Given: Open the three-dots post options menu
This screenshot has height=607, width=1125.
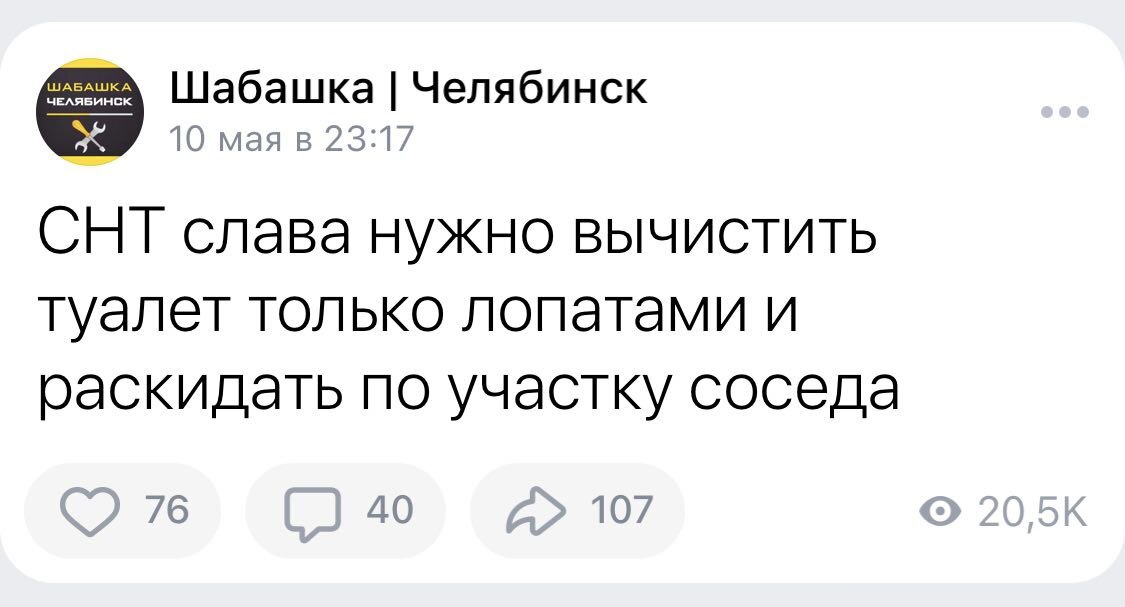Looking at the screenshot, I should [x=1063, y=112].
